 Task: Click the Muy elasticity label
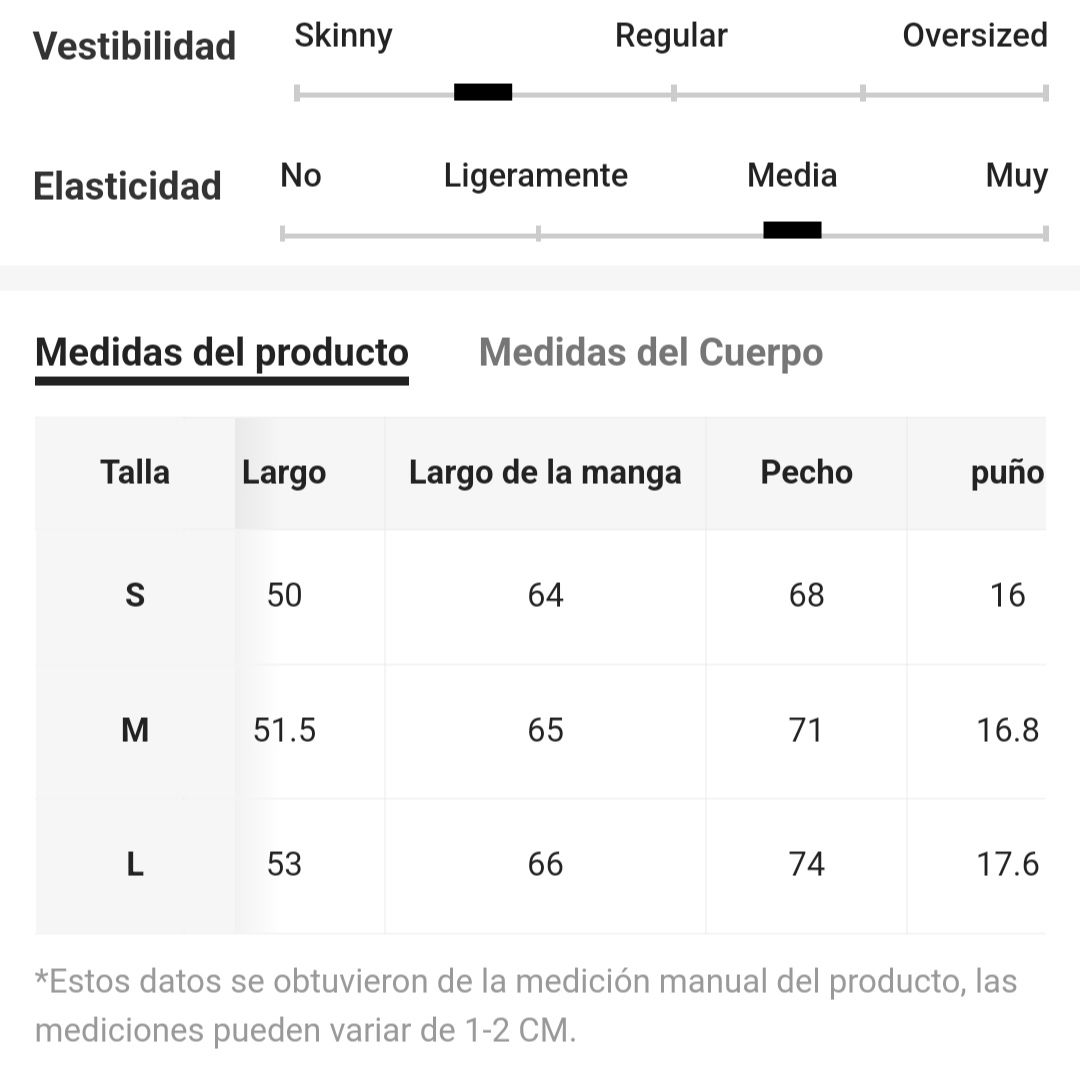pos(1017,176)
